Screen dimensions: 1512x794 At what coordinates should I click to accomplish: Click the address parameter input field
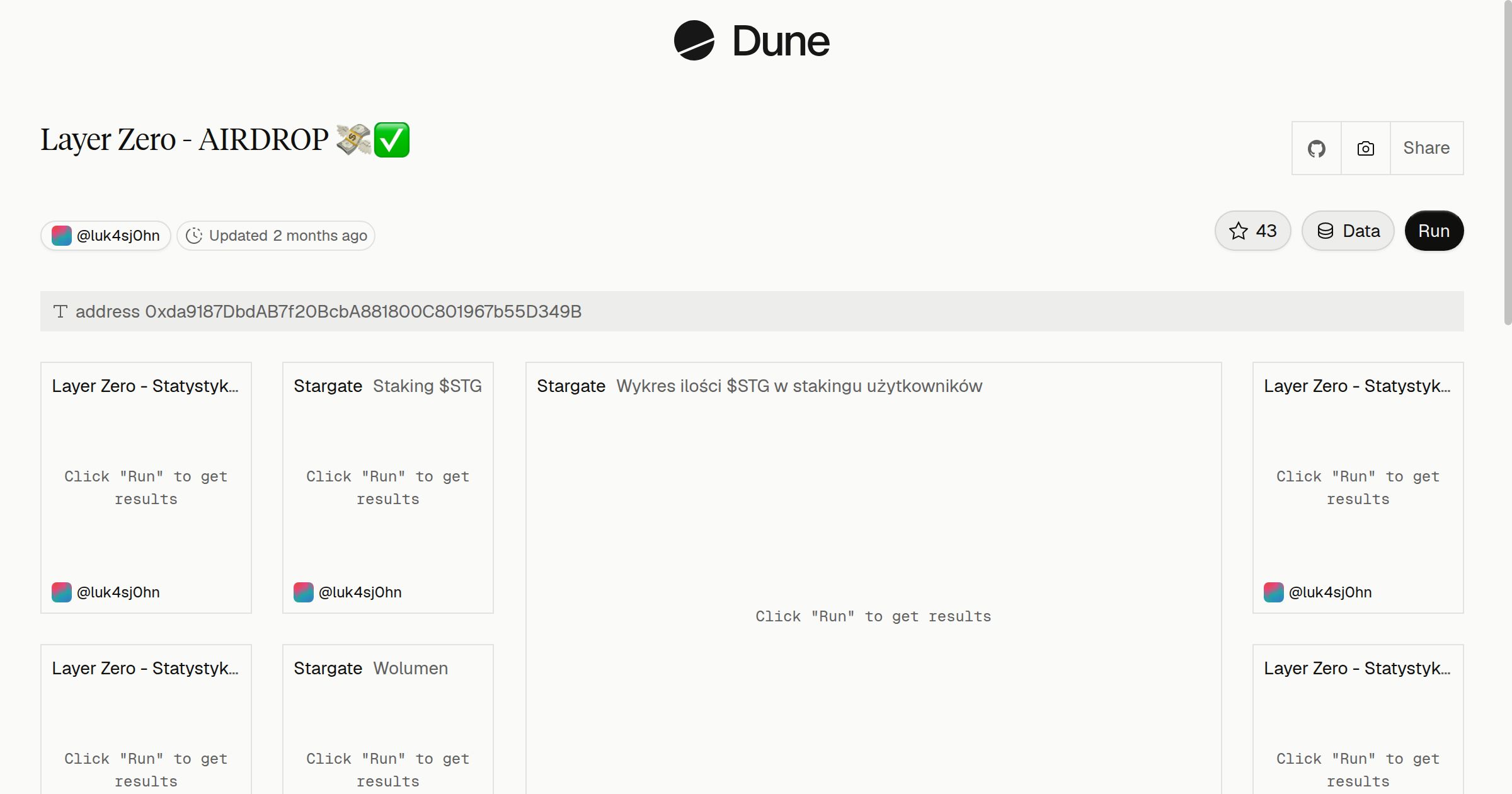(752, 311)
